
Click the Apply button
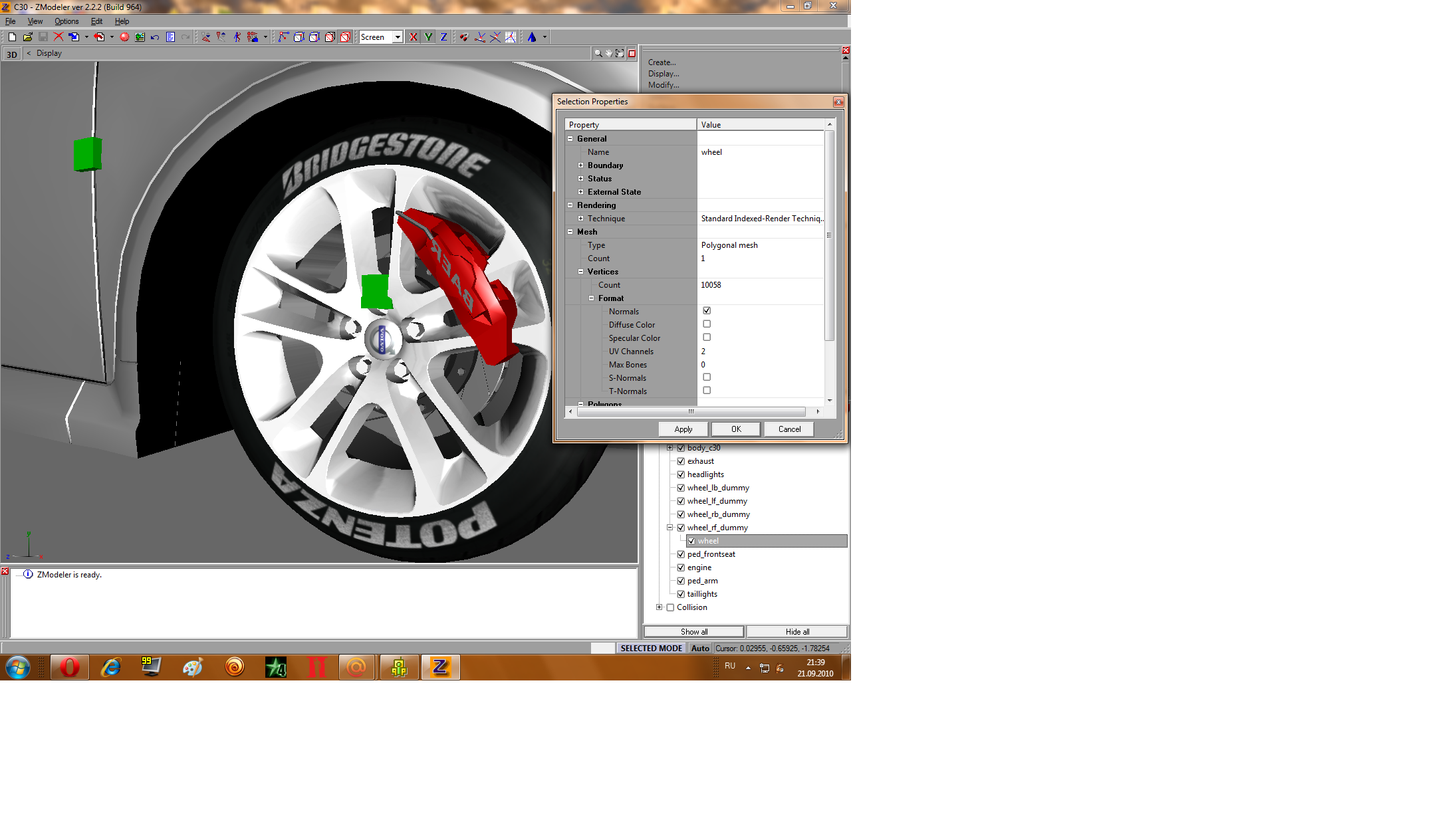pyautogui.click(x=683, y=429)
